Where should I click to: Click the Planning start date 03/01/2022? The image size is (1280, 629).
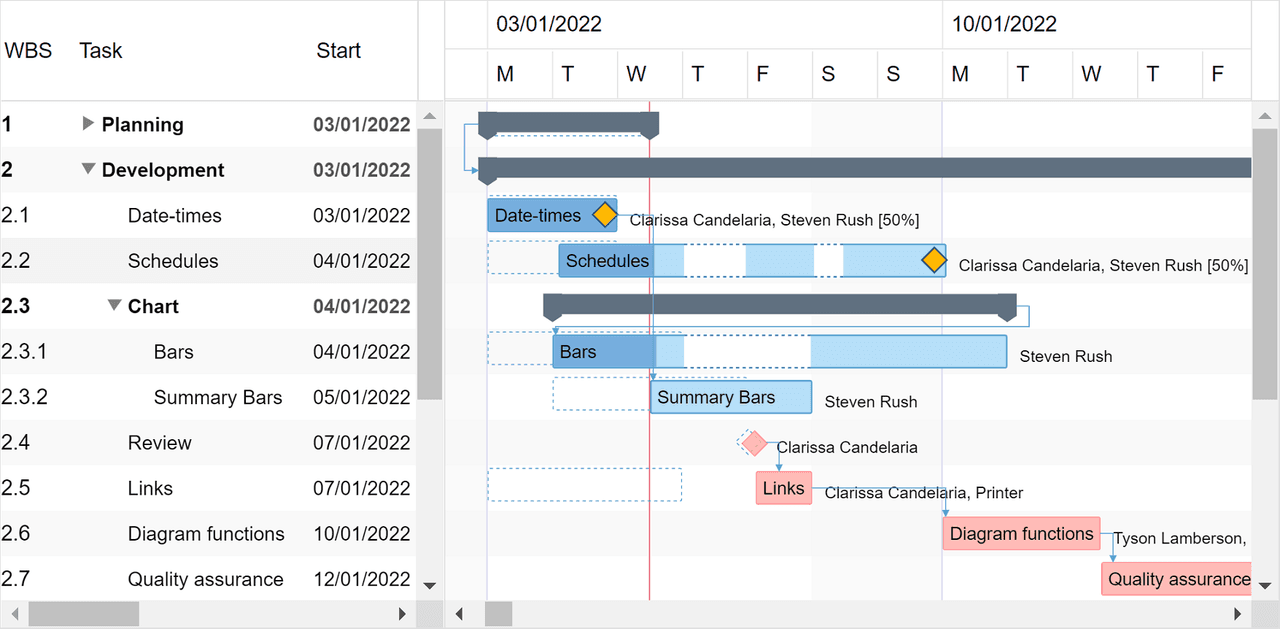tap(362, 124)
